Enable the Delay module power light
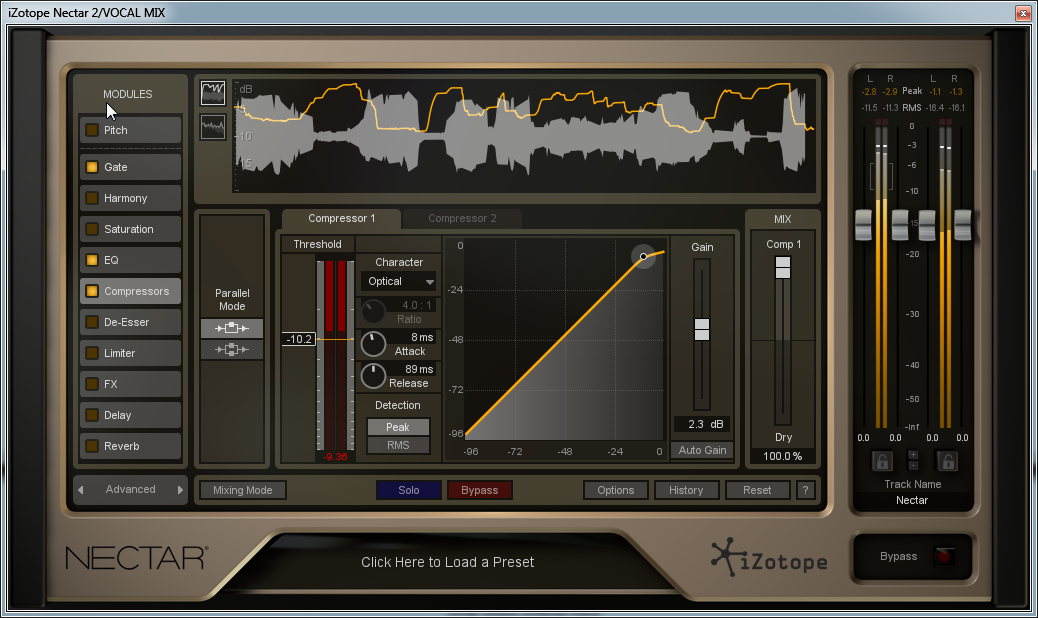 click(92, 415)
